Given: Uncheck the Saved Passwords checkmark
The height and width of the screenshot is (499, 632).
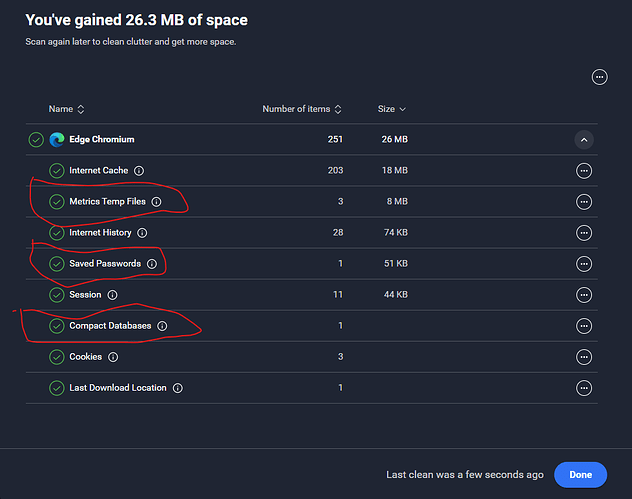Looking at the screenshot, I should pyautogui.click(x=57, y=264).
